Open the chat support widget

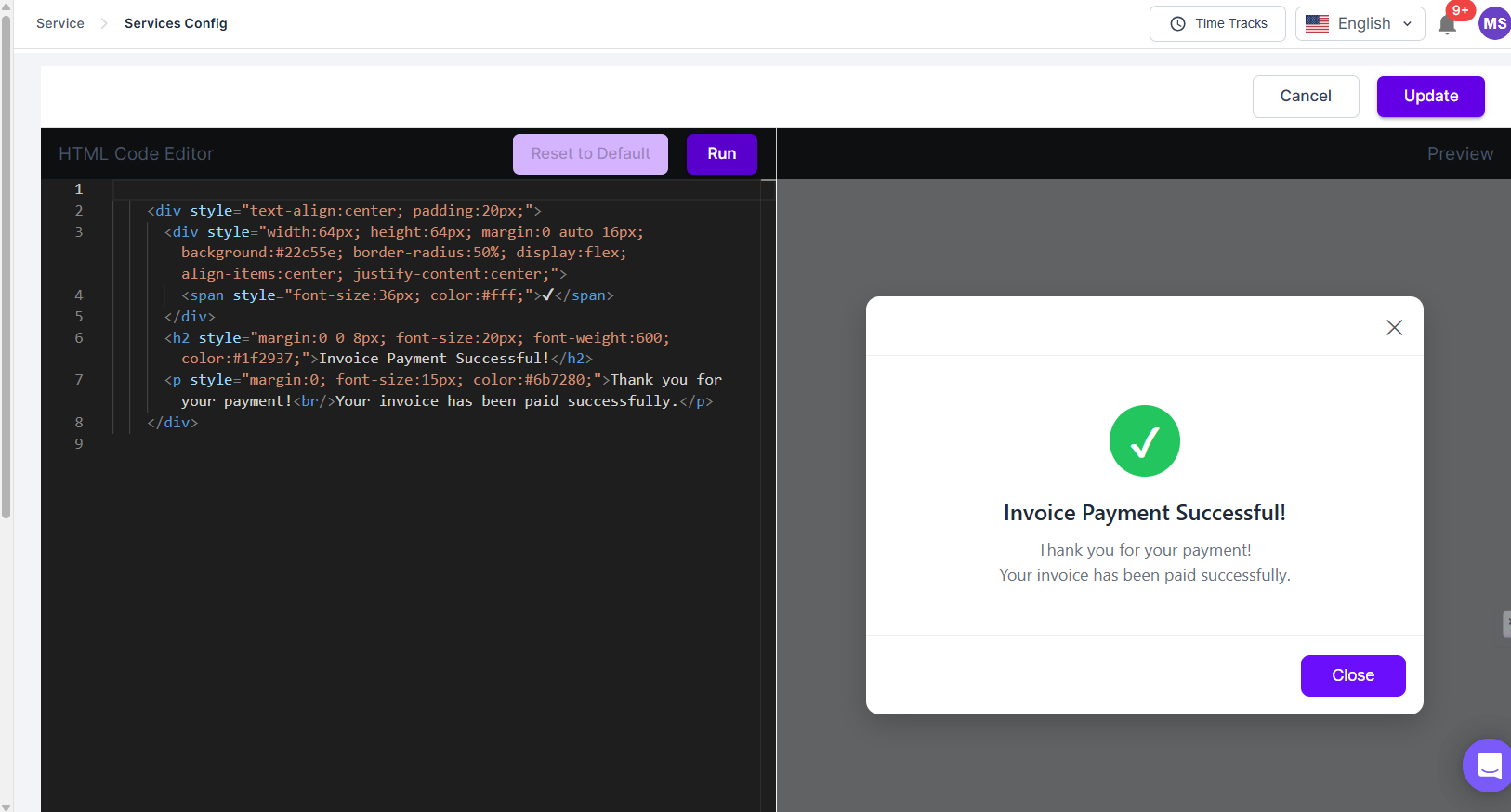coord(1489,765)
